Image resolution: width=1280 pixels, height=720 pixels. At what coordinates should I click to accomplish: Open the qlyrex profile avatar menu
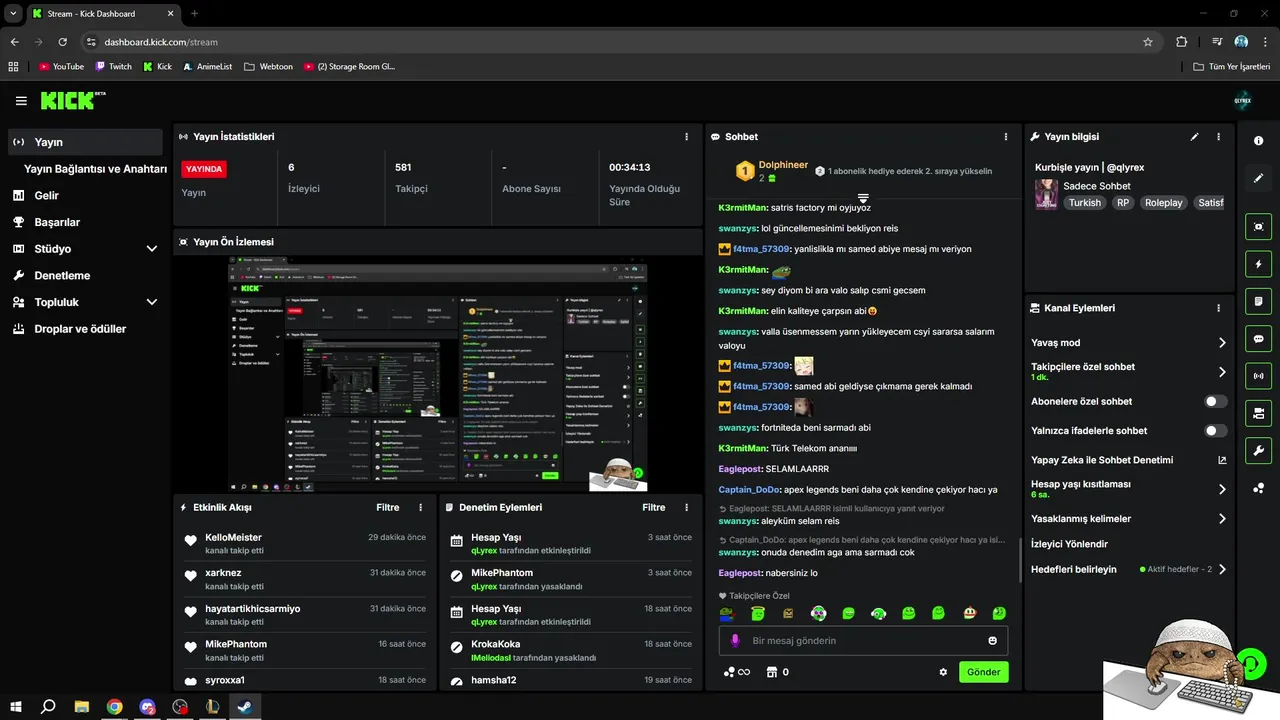(x=1243, y=100)
